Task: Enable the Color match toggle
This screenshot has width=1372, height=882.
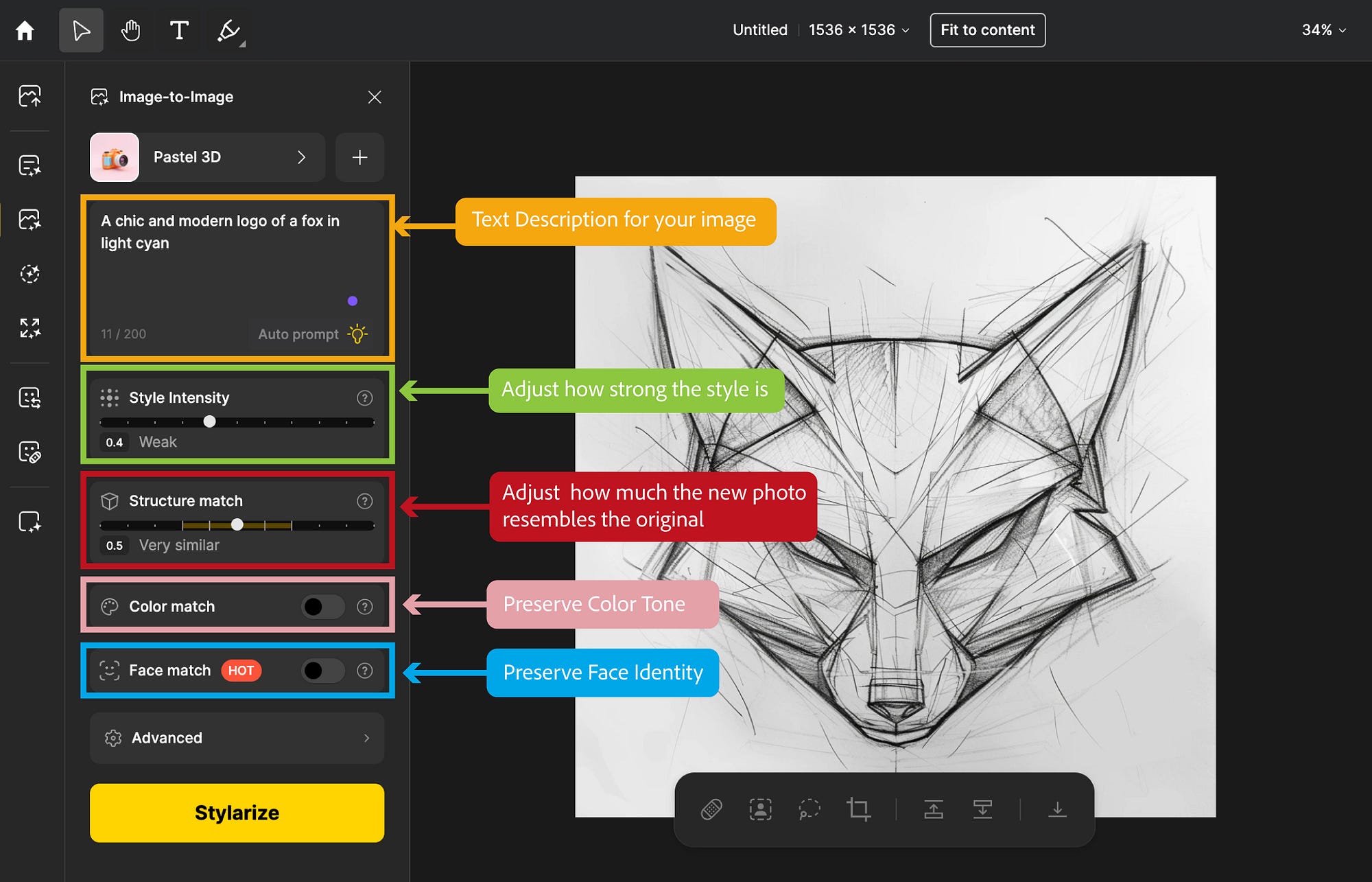Action: pyautogui.click(x=322, y=607)
